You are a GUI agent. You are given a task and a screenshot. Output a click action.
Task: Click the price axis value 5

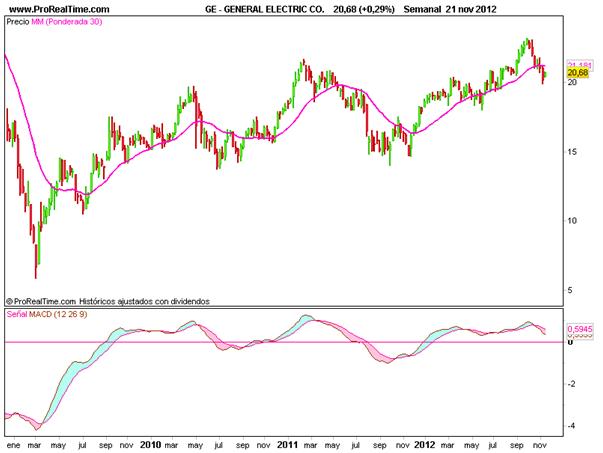click(570, 290)
